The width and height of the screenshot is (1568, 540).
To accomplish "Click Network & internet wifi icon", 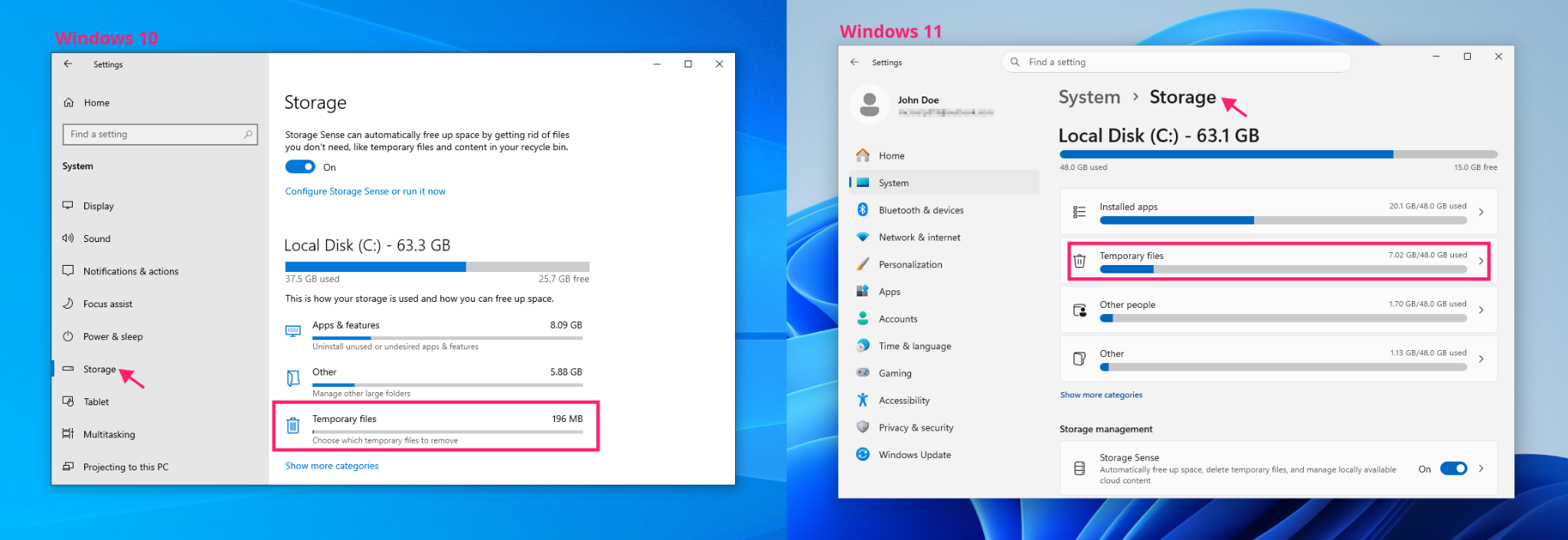I will 863,237.
